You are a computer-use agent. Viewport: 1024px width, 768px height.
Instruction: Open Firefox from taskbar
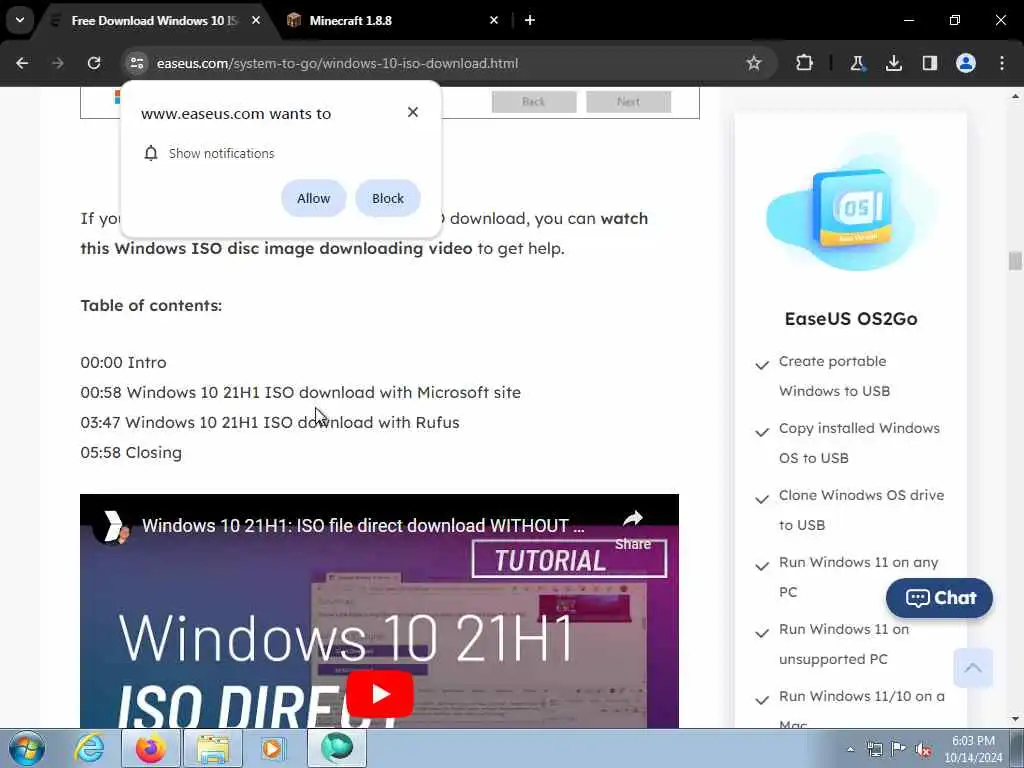point(150,748)
